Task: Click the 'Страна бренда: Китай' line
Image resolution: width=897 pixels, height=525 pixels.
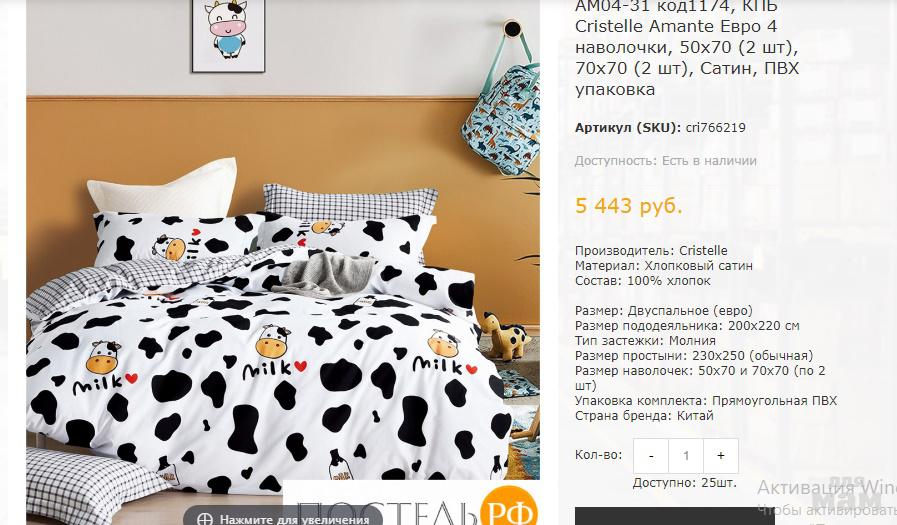Action: coord(644,416)
